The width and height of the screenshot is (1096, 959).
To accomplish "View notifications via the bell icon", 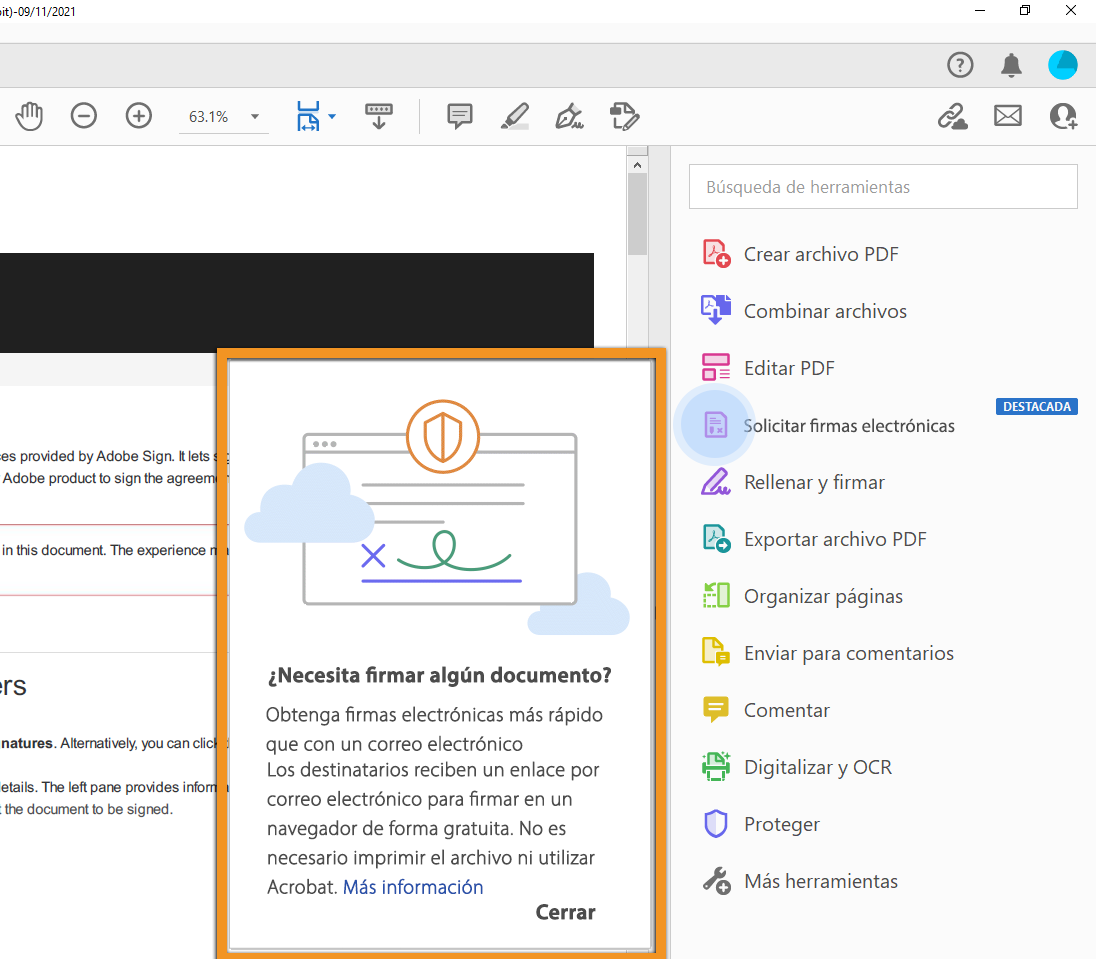I will pyautogui.click(x=1011, y=65).
